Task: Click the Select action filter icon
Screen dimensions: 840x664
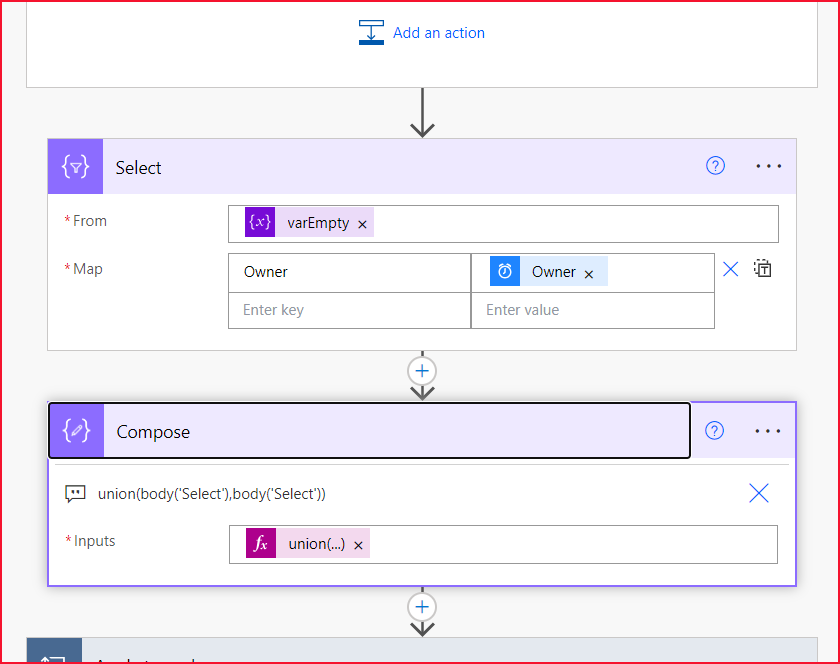Action: point(76,167)
